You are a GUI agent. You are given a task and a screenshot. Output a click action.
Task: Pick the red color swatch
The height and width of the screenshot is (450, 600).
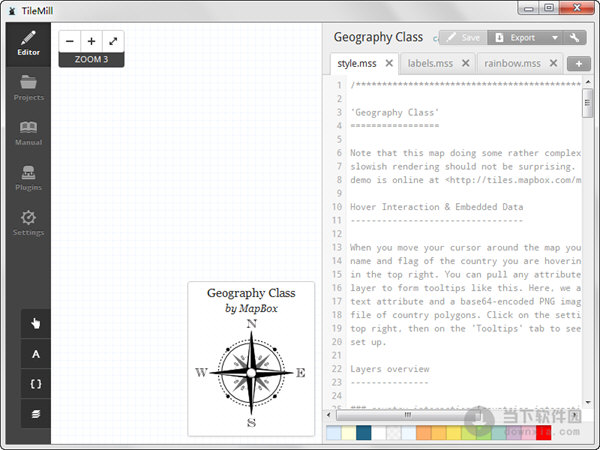point(543,433)
